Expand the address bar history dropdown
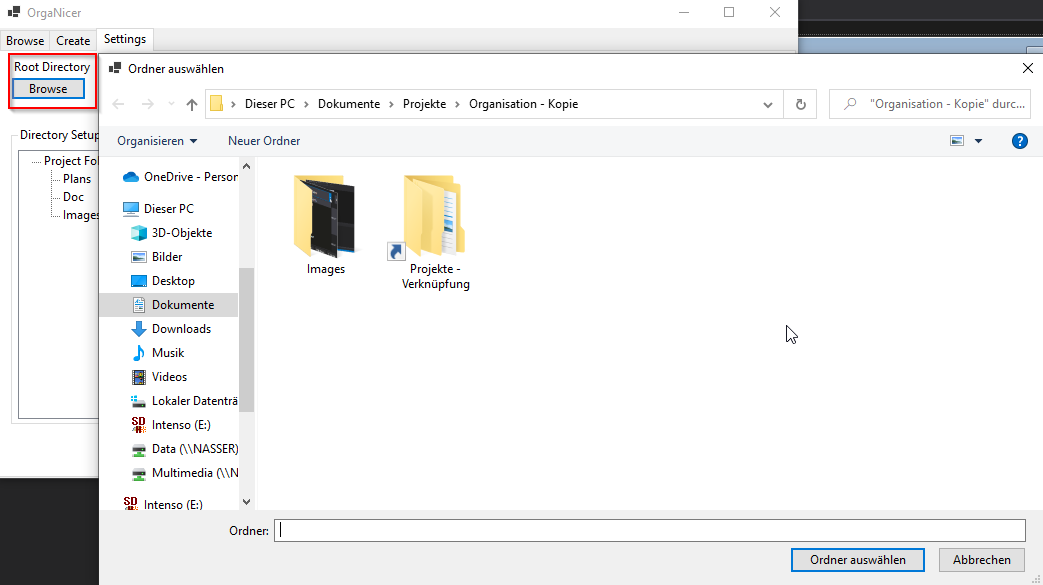This screenshot has height=585, width=1043. point(768,104)
